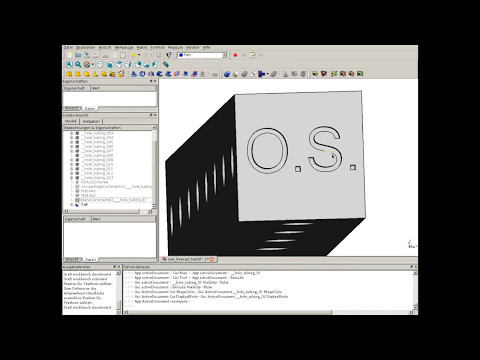
Task: Click the letter O on the cube
Action: coord(267,151)
